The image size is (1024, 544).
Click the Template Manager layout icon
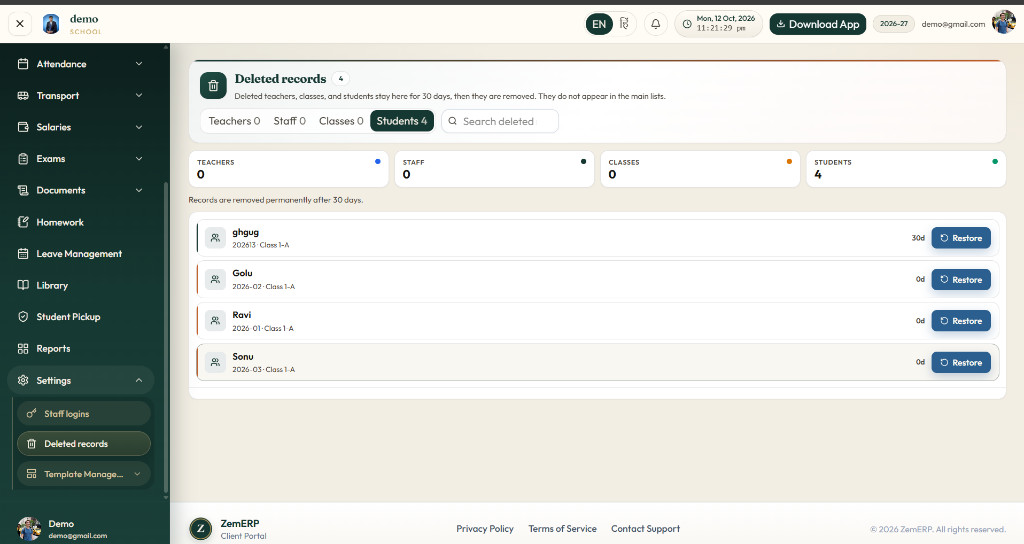31,474
